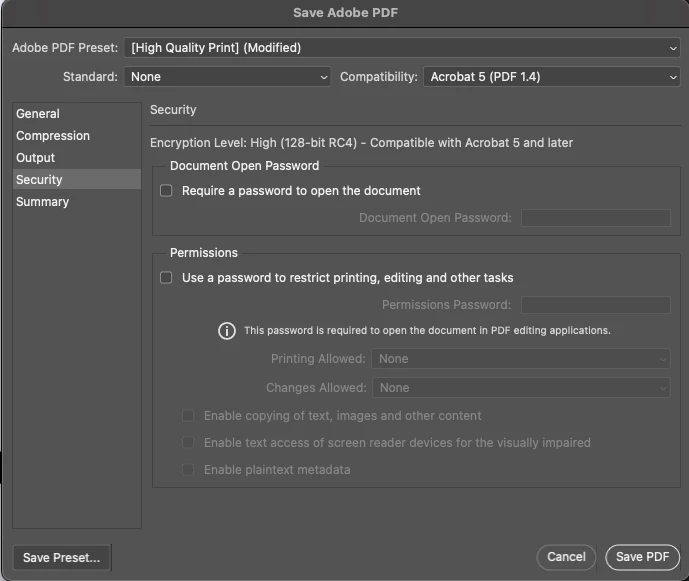Toggle Enable plaintext metadata checkbox
The height and width of the screenshot is (581, 689).
point(188,470)
